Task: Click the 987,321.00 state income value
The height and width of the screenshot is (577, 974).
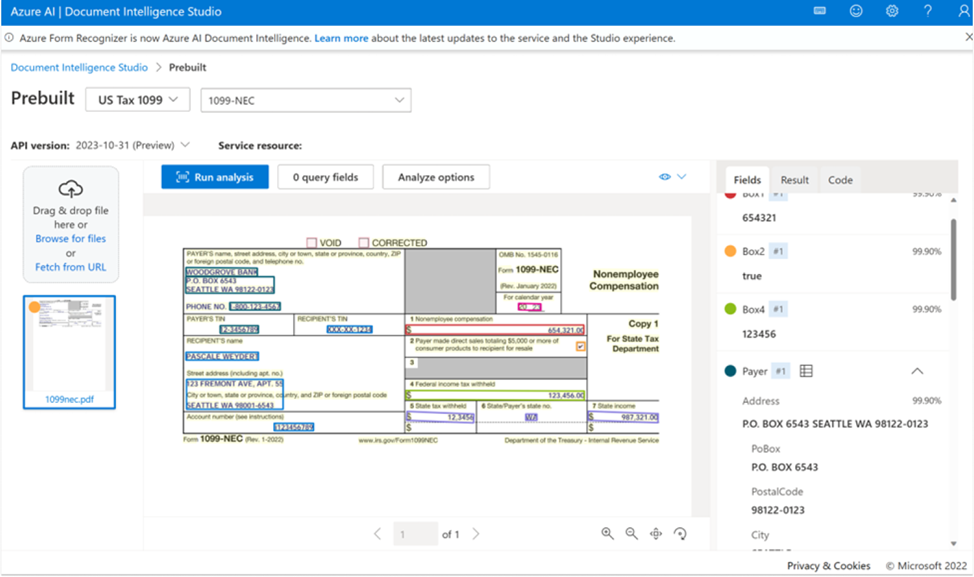Action: (x=623, y=417)
